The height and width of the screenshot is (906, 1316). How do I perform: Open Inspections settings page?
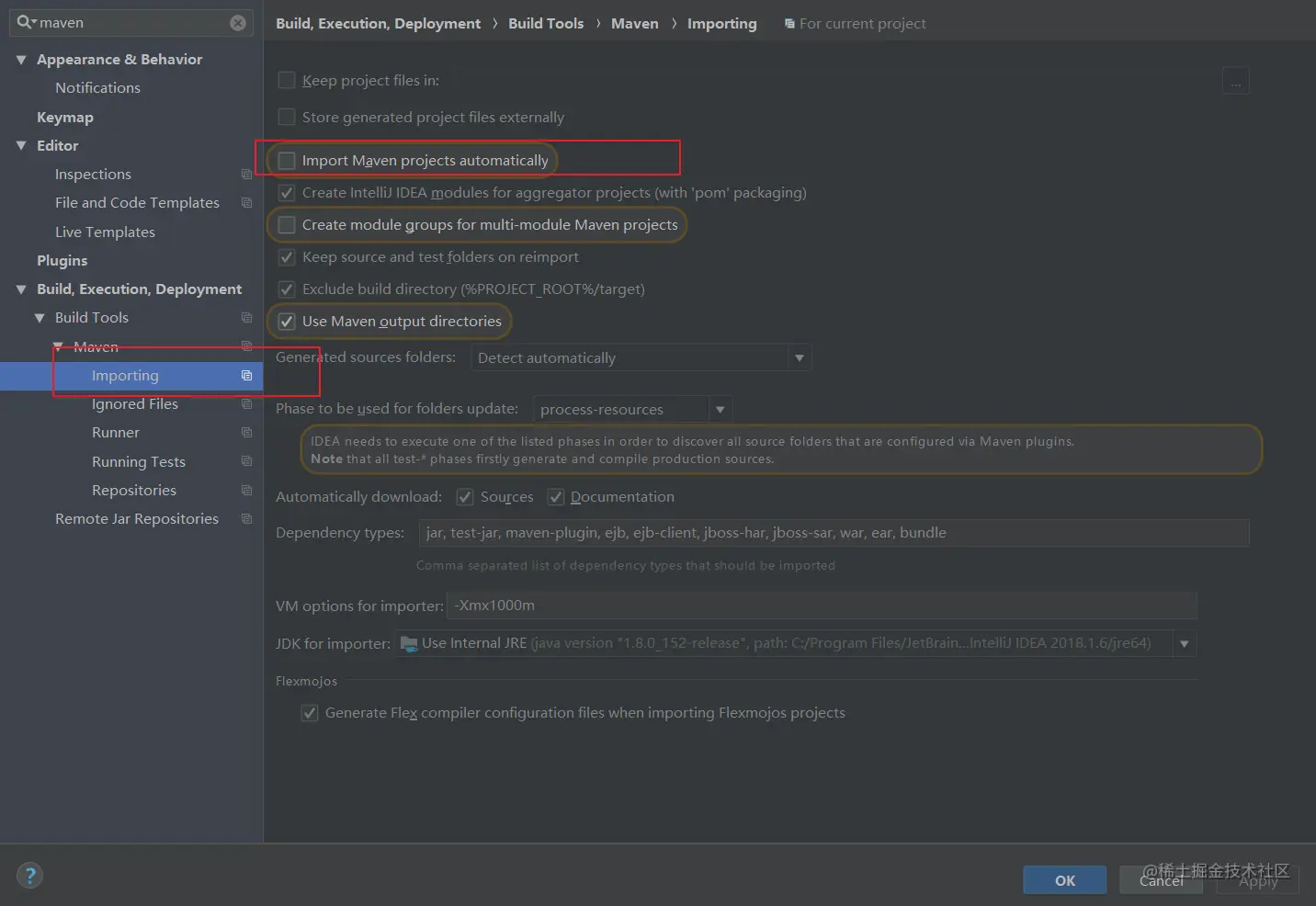93,175
